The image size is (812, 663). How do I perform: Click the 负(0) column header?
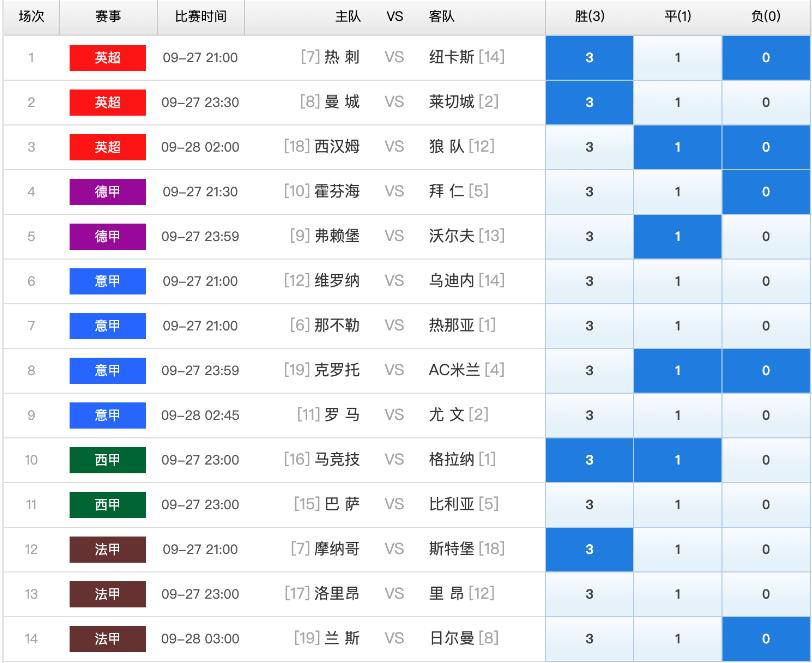(766, 17)
